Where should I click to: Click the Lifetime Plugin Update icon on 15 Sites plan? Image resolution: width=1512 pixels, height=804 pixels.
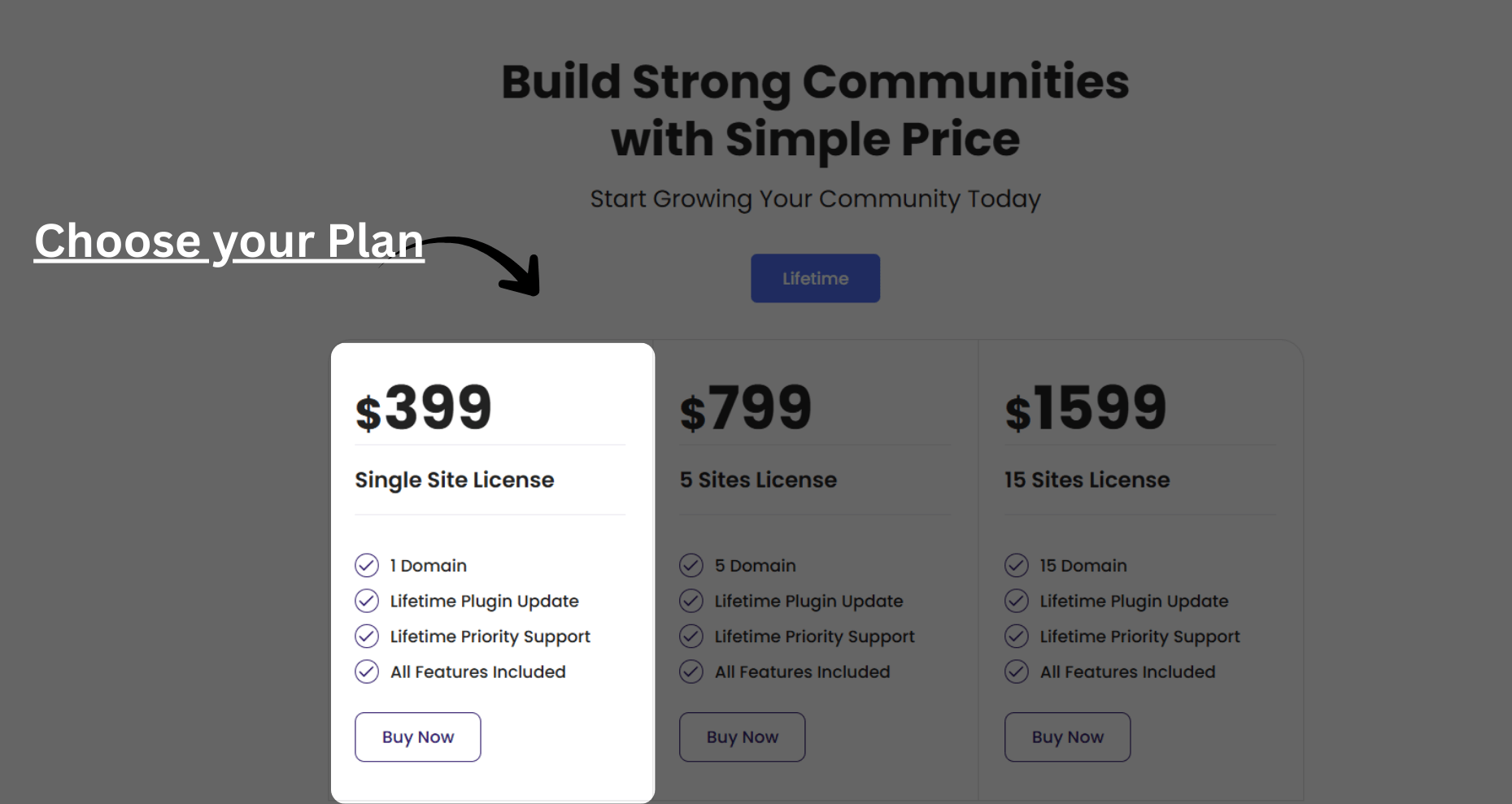click(x=1017, y=601)
